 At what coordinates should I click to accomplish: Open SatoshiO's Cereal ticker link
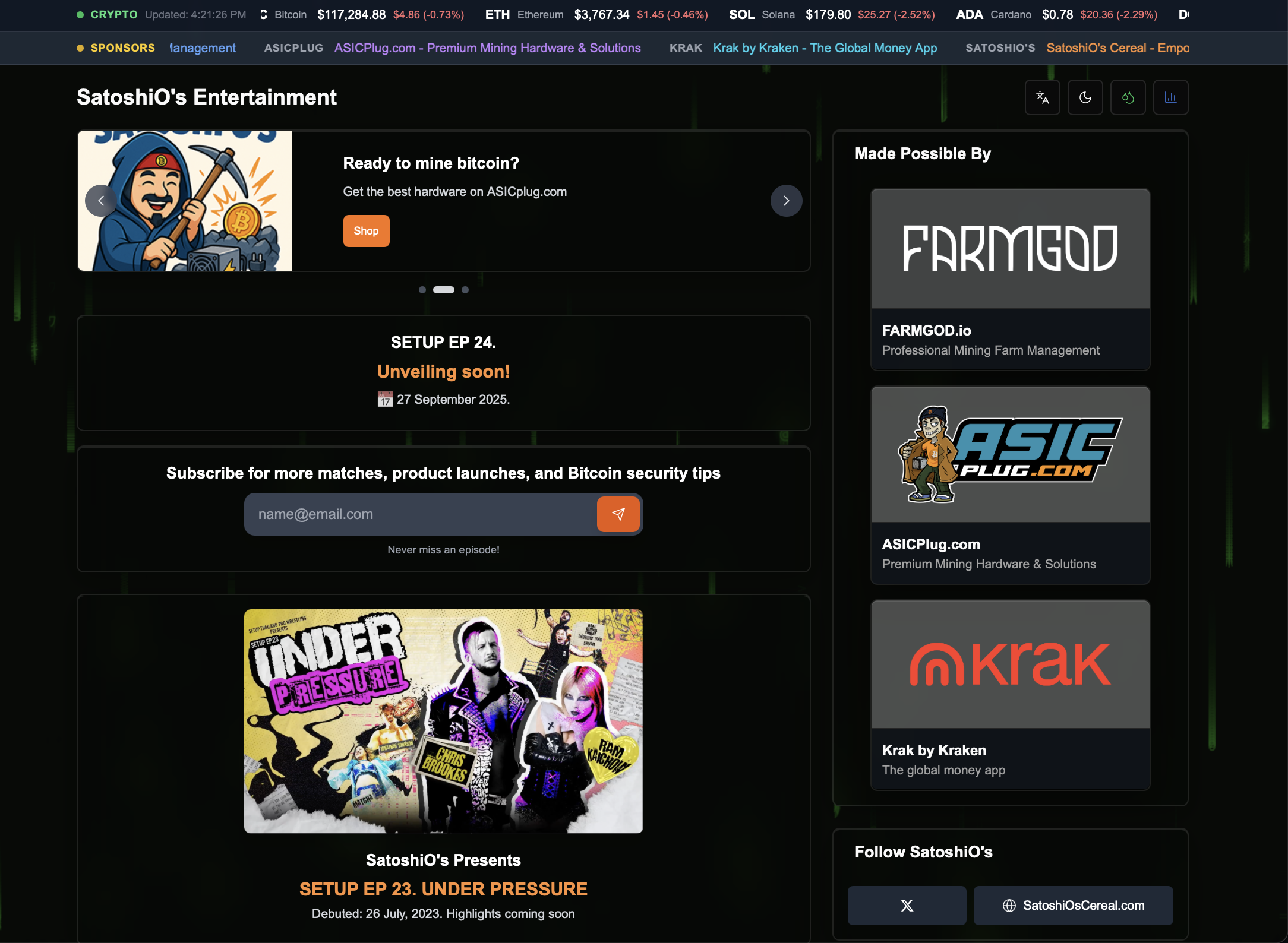pos(1117,48)
